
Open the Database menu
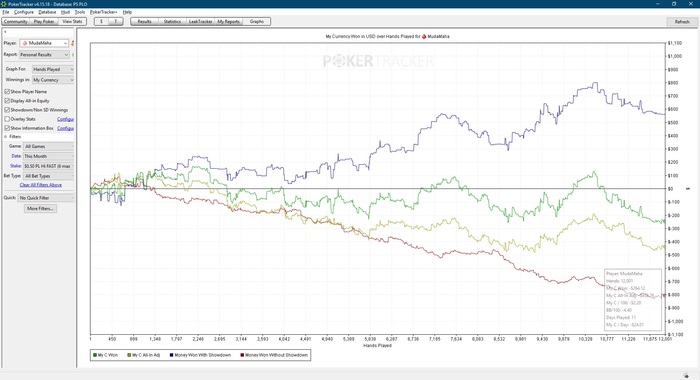pos(47,12)
